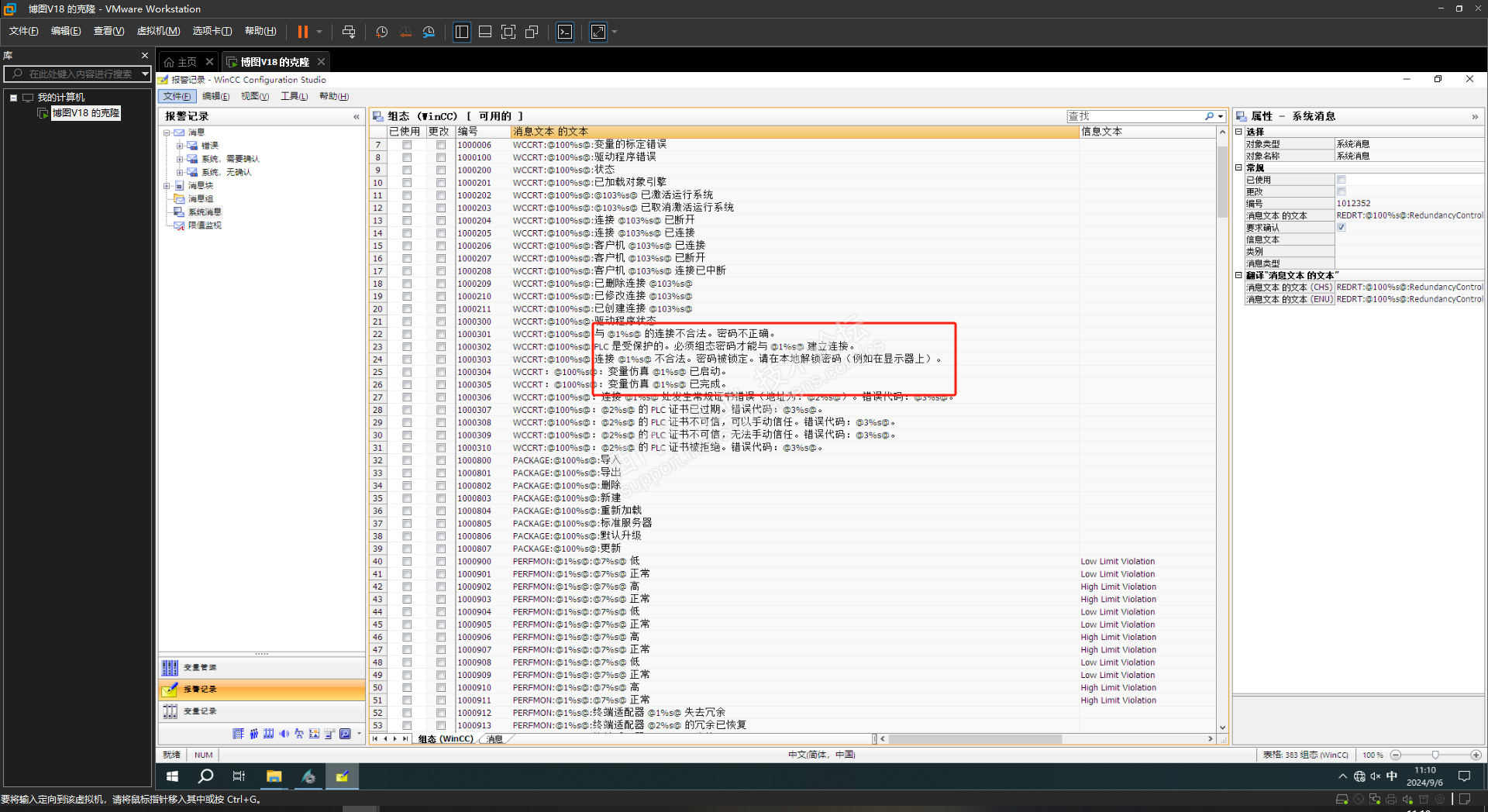The height and width of the screenshot is (812, 1488).
Task: Toggle the 已使用 checkbox in properties panel
Action: [x=1342, y=180]
